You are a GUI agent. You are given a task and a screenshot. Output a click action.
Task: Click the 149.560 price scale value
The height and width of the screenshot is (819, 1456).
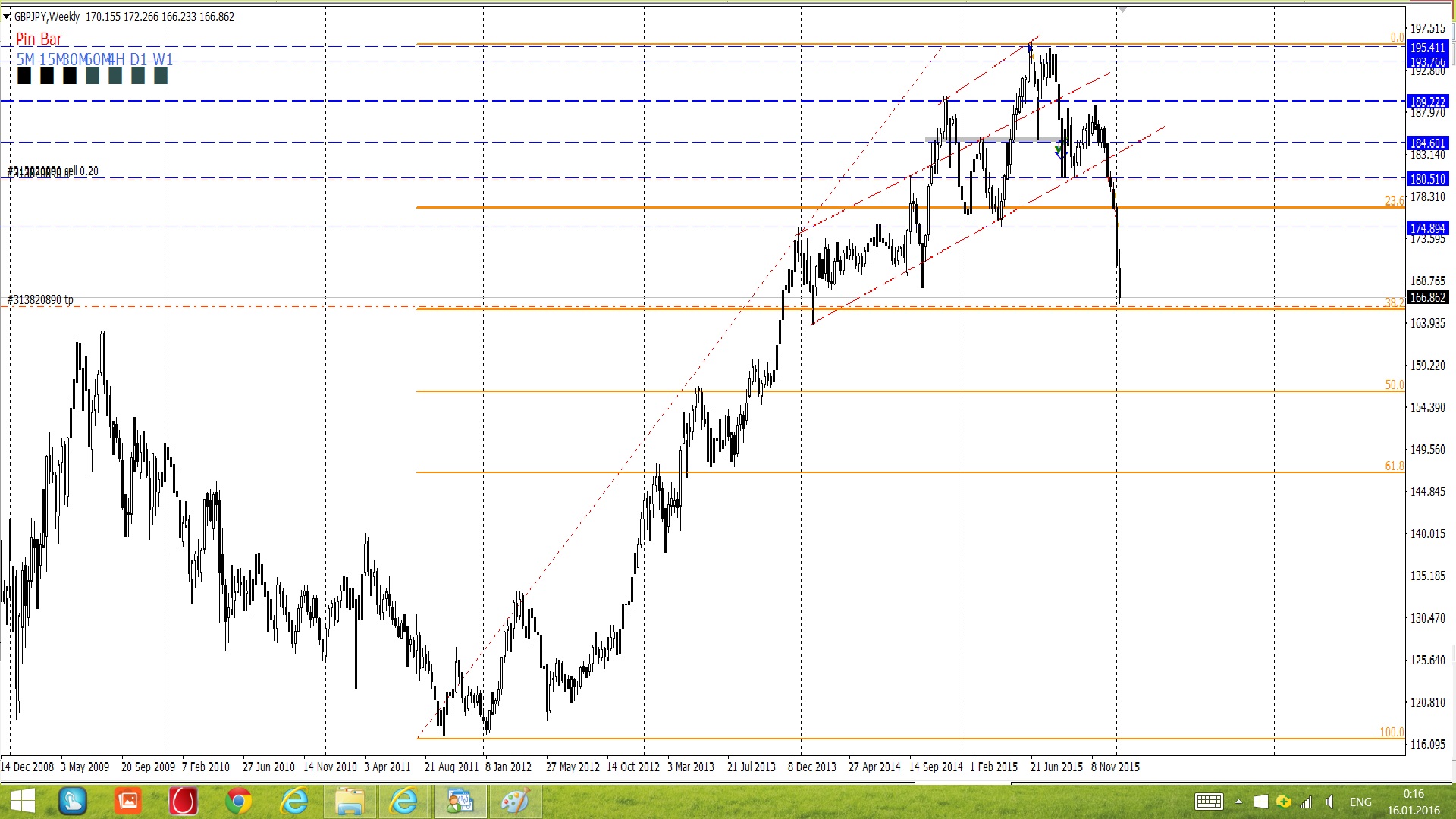coord(1427,450)
